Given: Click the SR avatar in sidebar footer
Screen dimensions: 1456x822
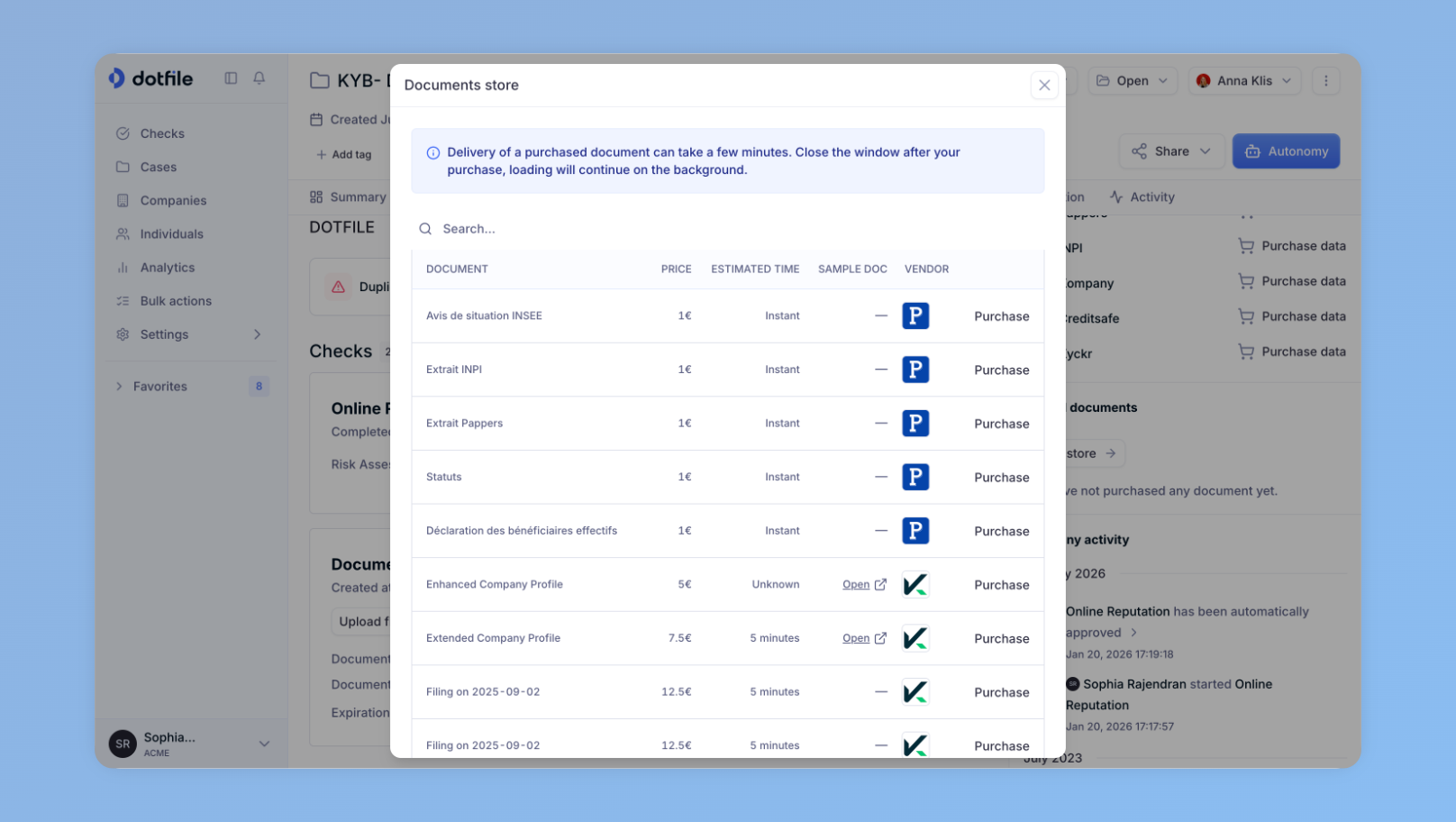Looking at the screenshot, I should coord(123,744).
